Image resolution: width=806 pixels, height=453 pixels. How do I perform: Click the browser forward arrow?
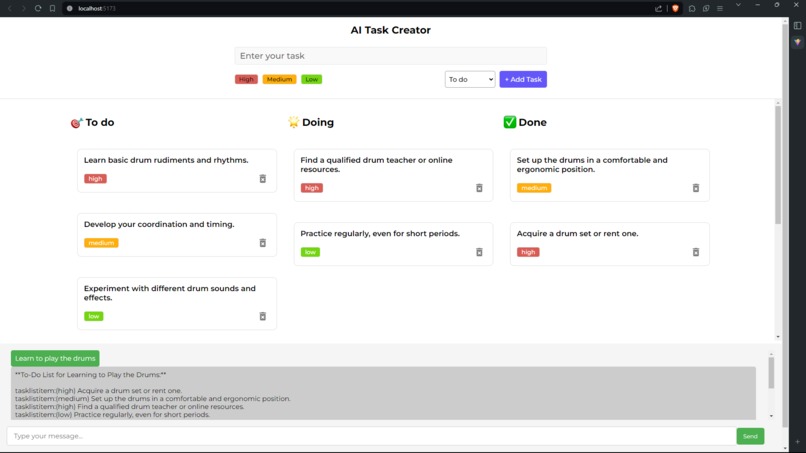coord(24,8)
